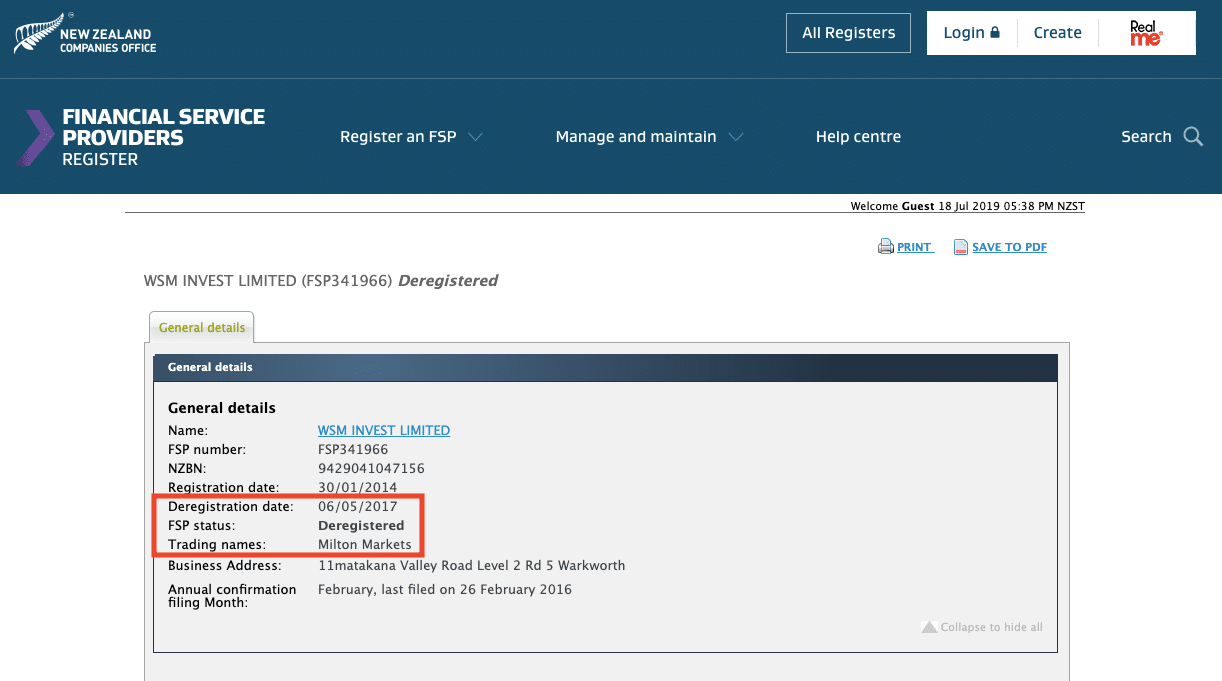Click the annual confirmation February filing text
This screenshot has width=1222, height=681.
445,590
